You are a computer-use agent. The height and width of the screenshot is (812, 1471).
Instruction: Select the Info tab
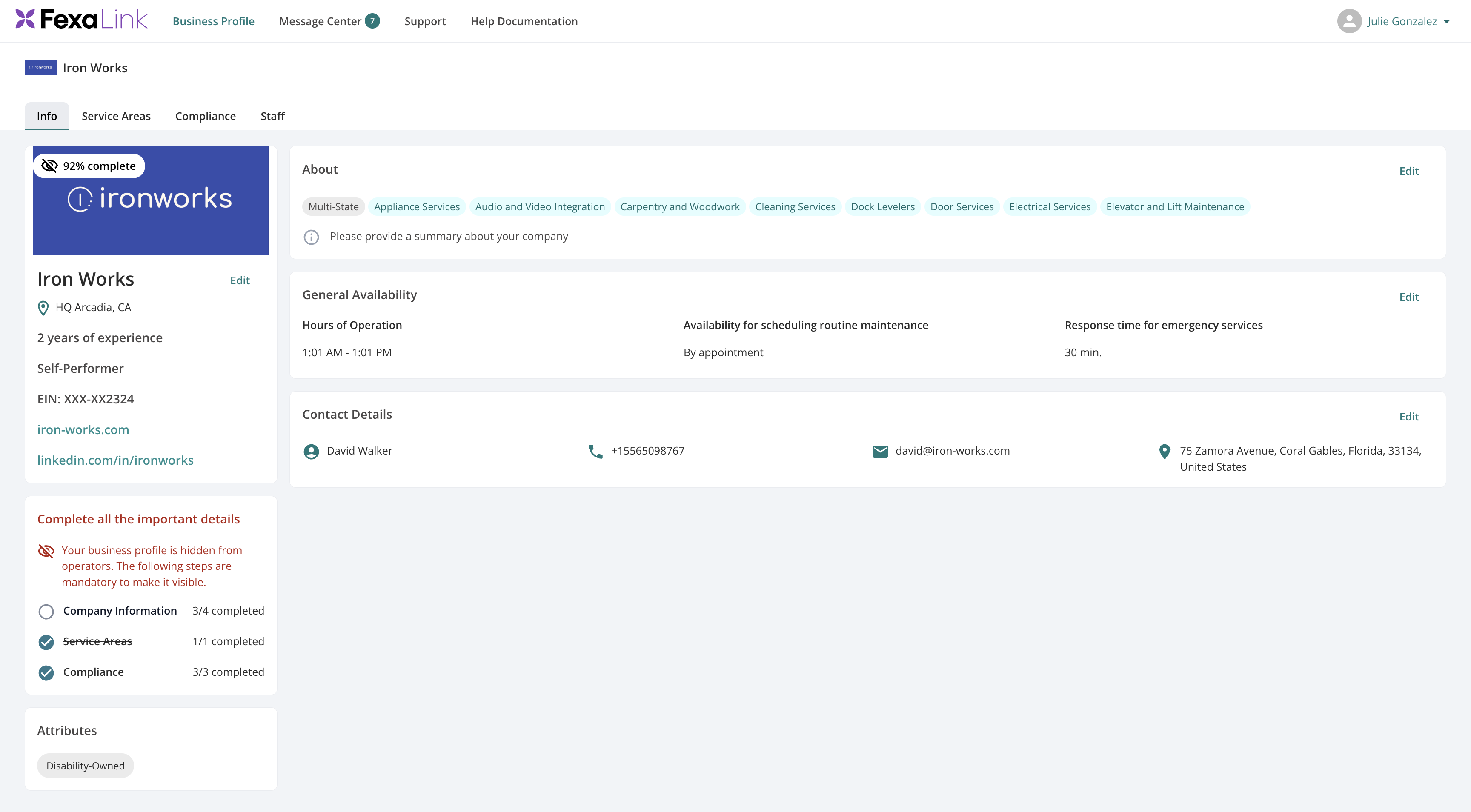(47, 116)
